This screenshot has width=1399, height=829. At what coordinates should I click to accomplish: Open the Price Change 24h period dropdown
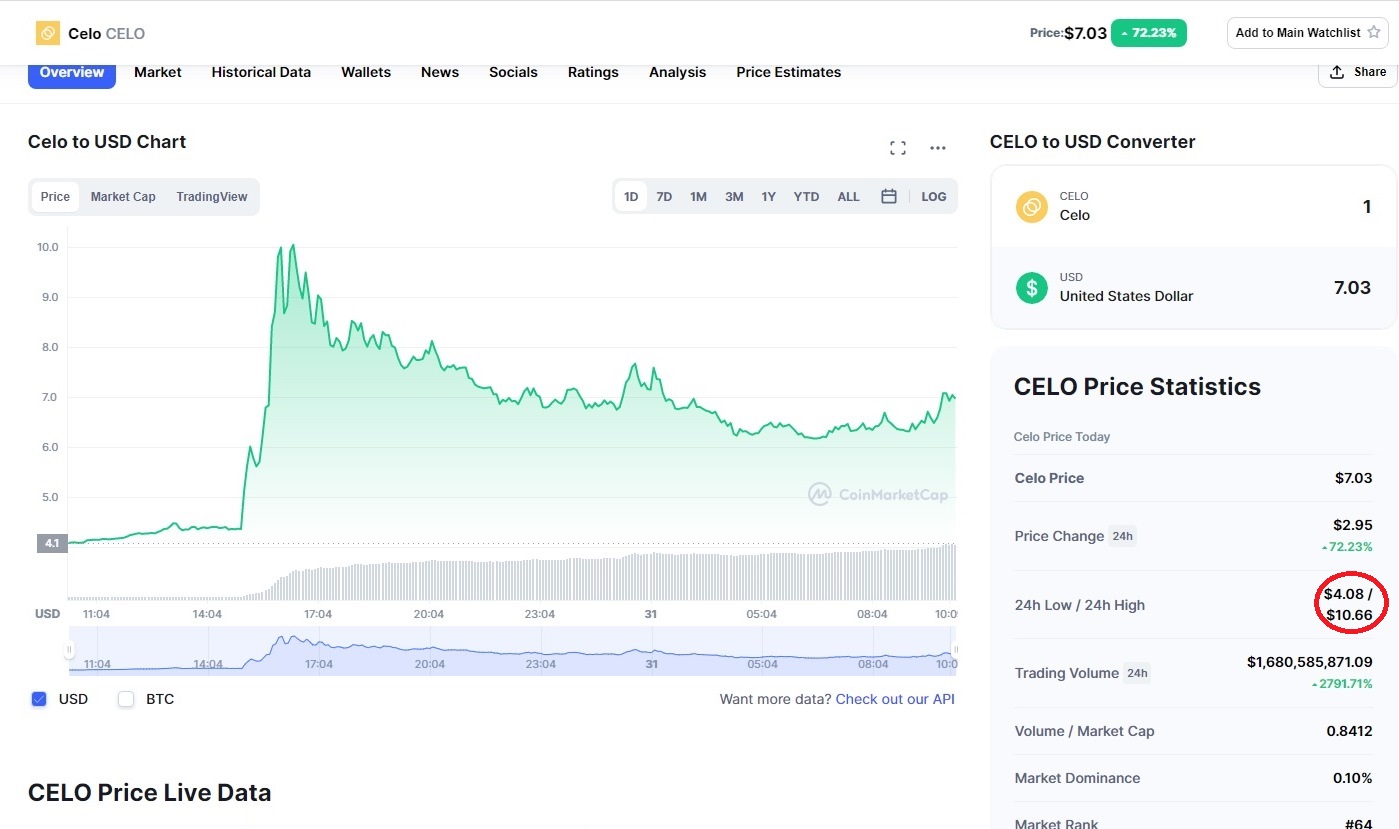tap(1123, 536)
